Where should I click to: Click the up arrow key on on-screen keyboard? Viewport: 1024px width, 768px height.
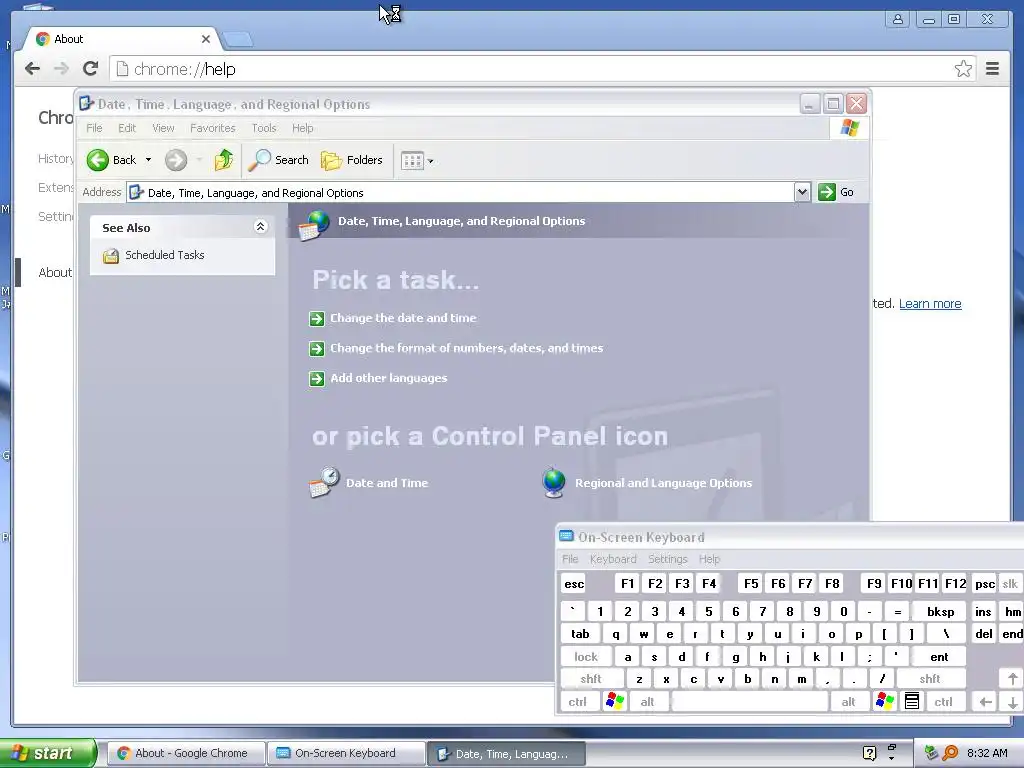(x=1012, y=679)
